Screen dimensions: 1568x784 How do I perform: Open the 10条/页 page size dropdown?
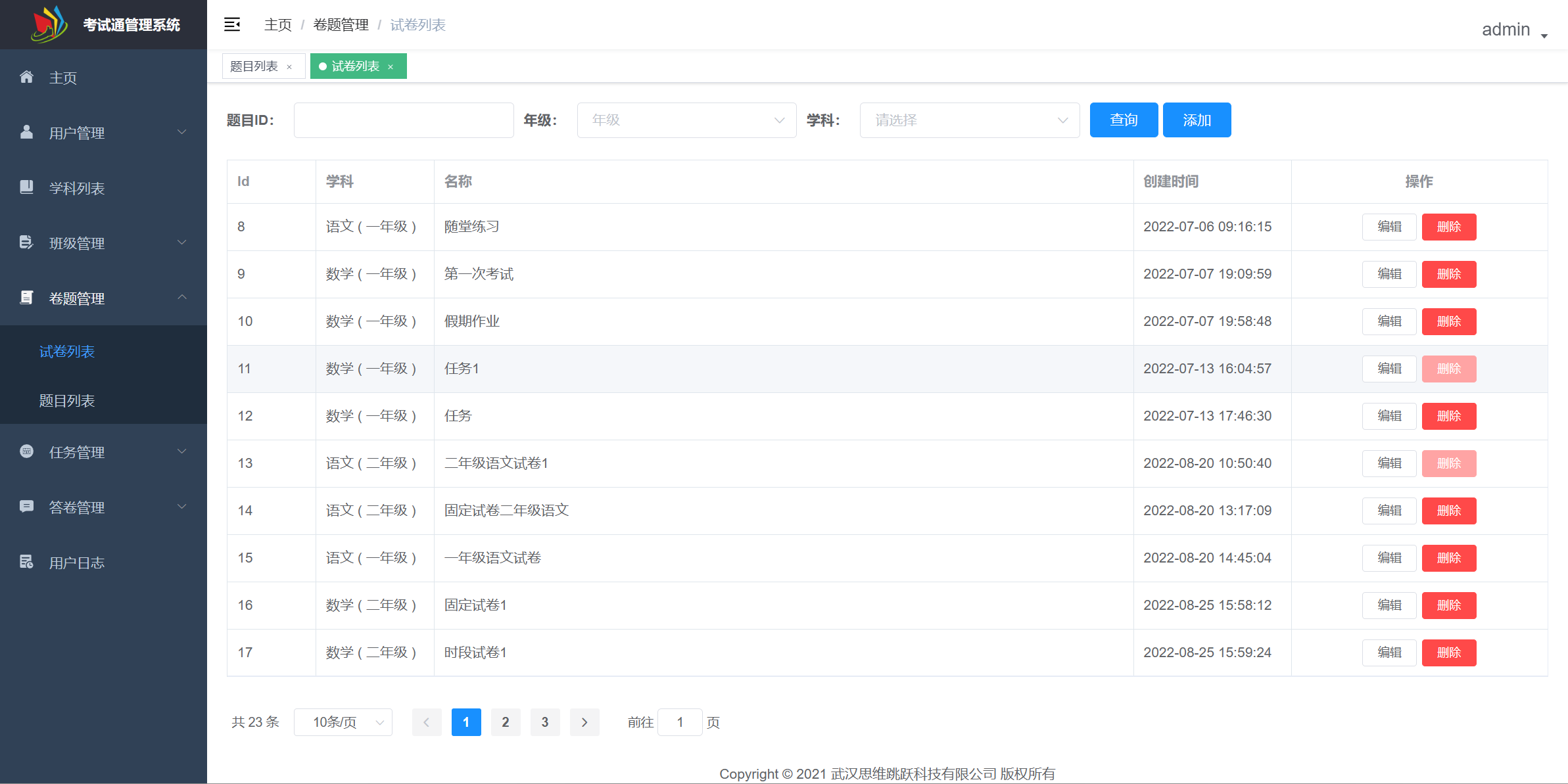[343, 722]
